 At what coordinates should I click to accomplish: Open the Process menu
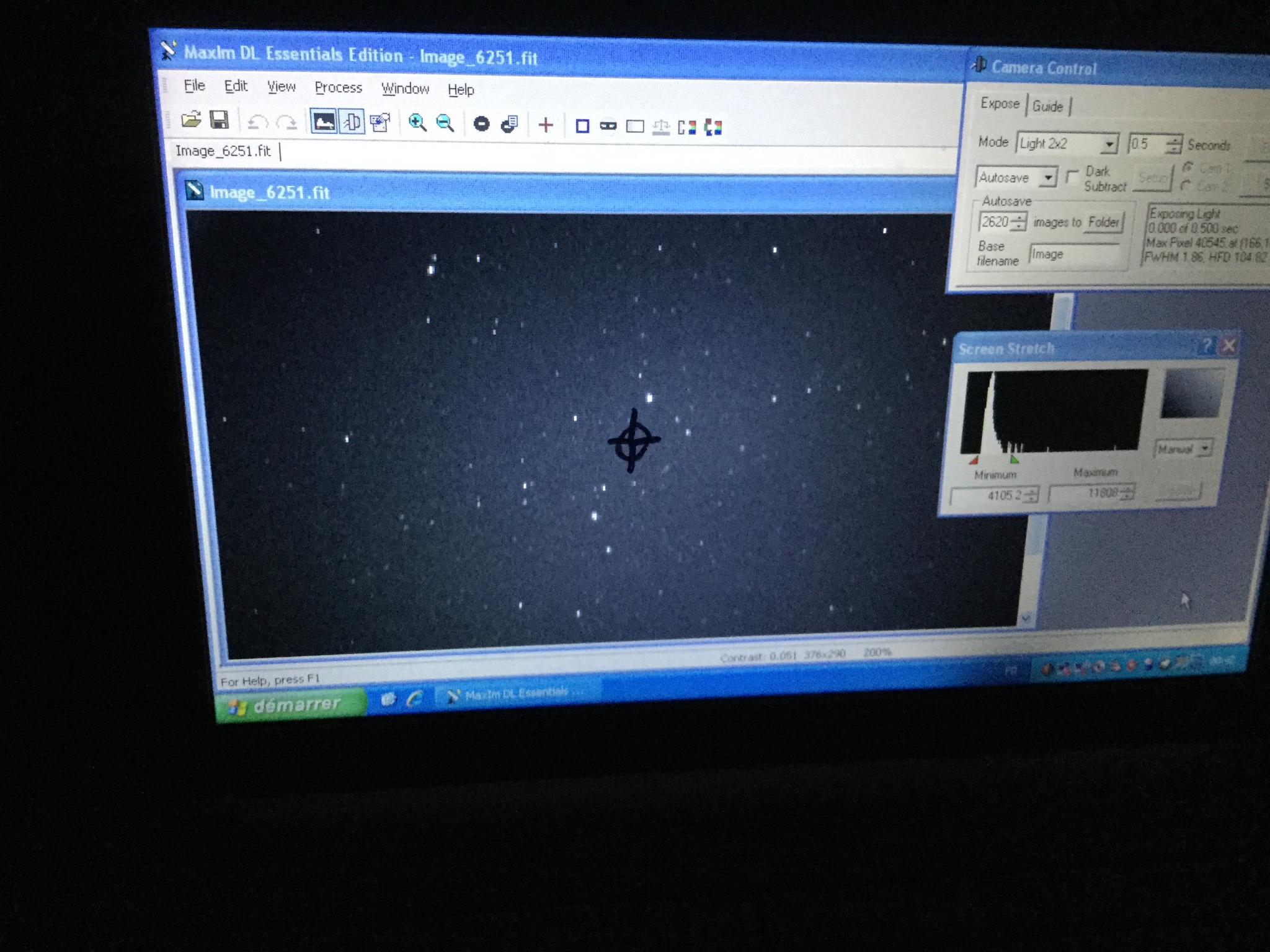point(338,88)
